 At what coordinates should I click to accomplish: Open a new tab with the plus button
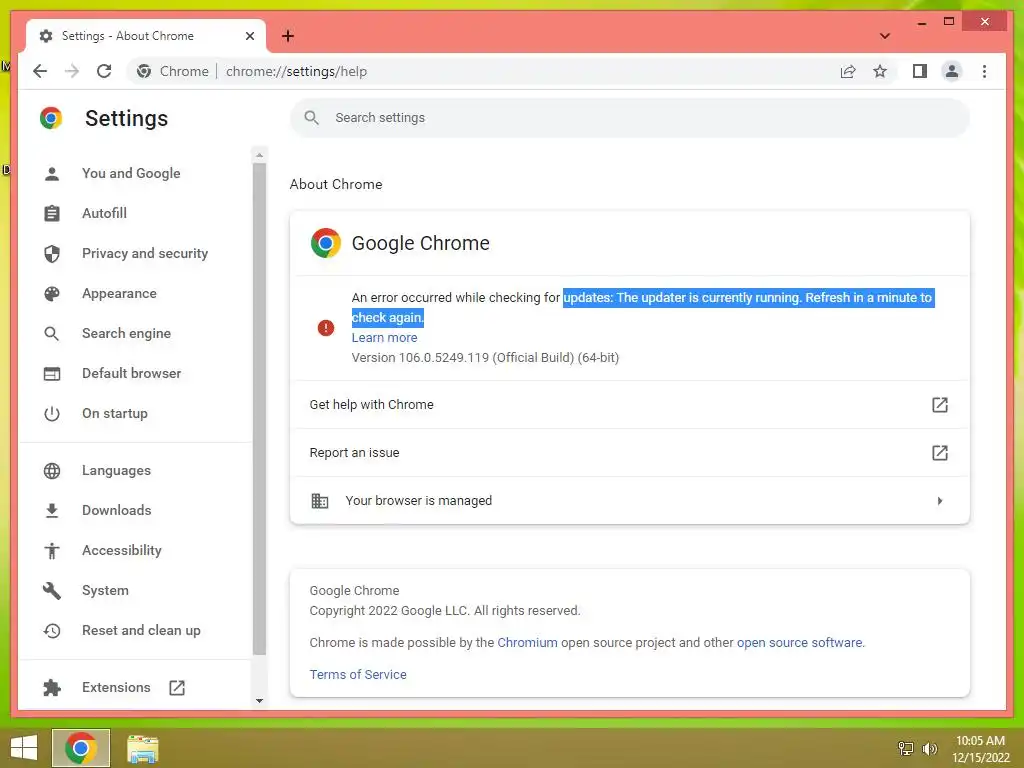287,36
